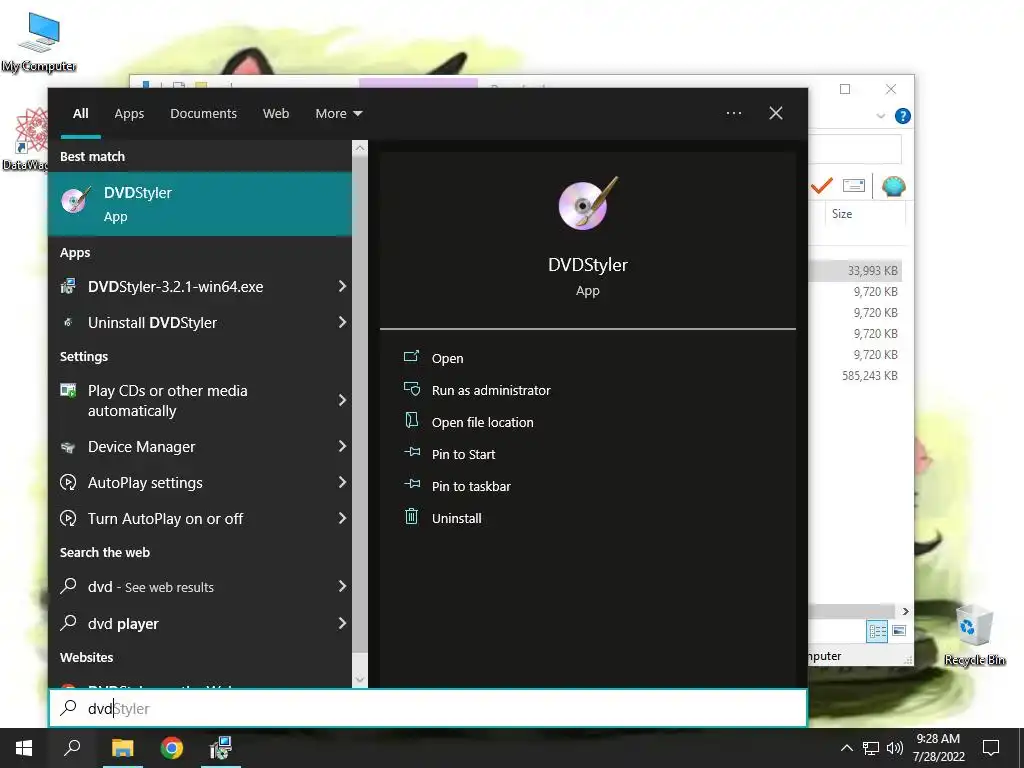Choose Open file location
The height and width of the screenshot is (768, 1024).
click(483, 423)
